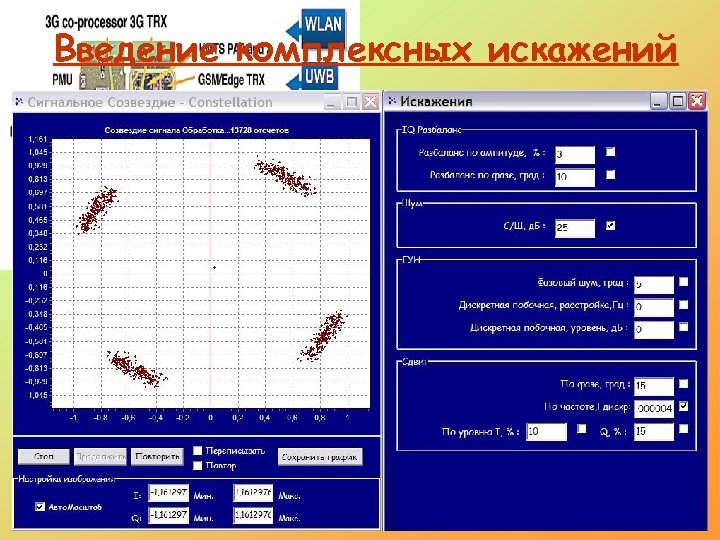The height and width of the screenshot is (540, 720).
Task: Edit spurious level dB field
Action: click(654, 330)
